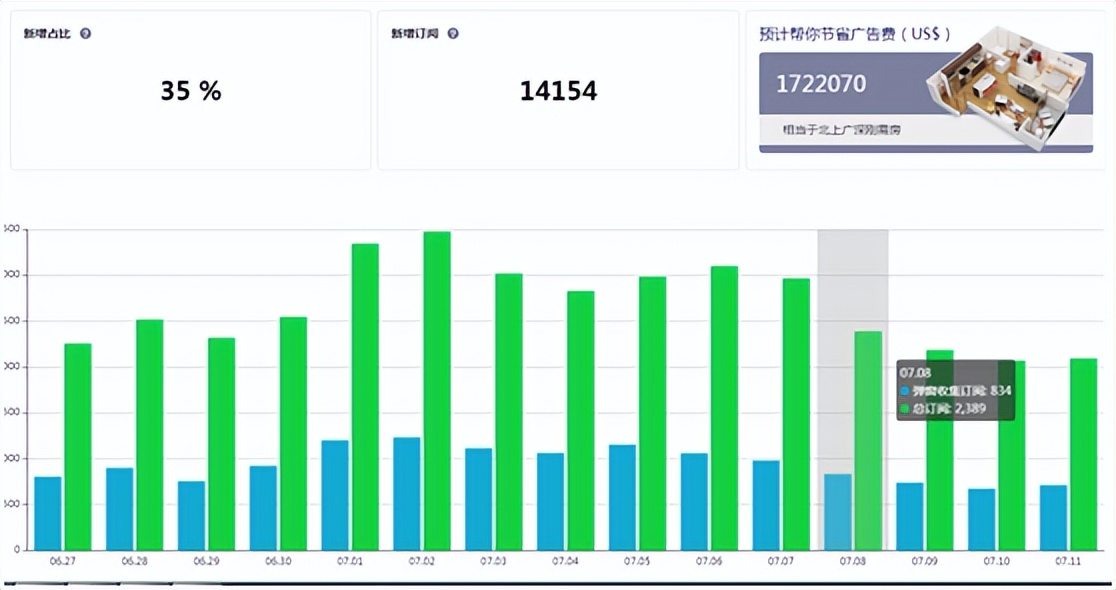Click the help icon beside 新增订阅
Image resolution: width=1116 pixels, height=590 pixels.
click(x=455, y=32)
